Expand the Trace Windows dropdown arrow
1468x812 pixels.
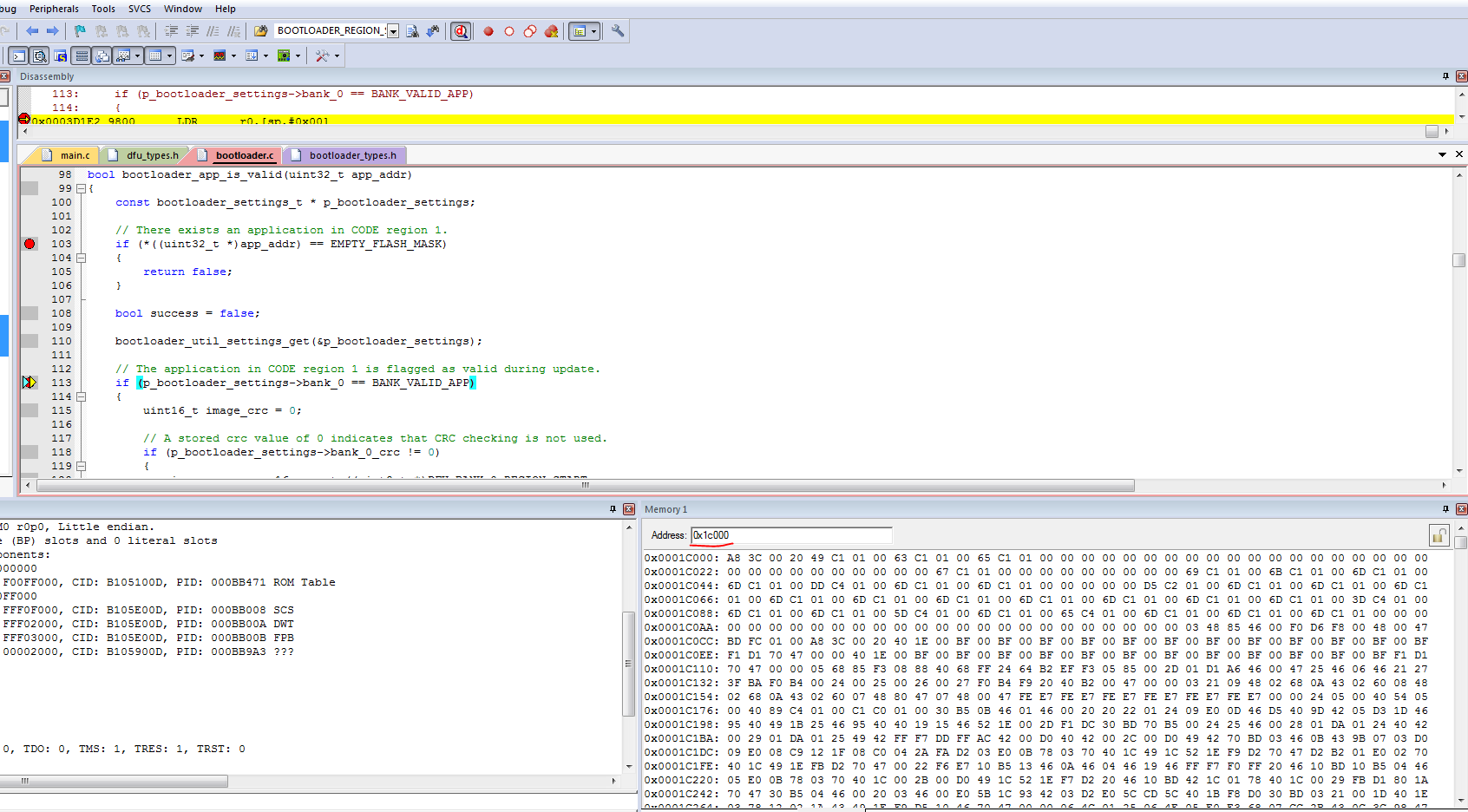[x=265, y=56]
